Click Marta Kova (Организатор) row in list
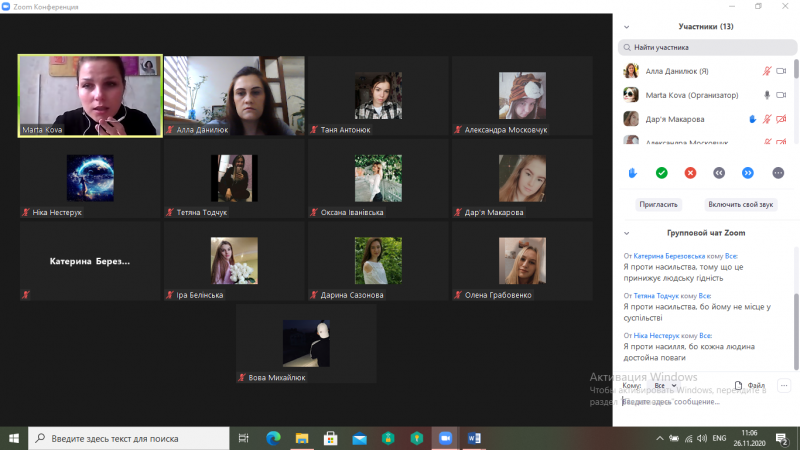 point(707,95)
